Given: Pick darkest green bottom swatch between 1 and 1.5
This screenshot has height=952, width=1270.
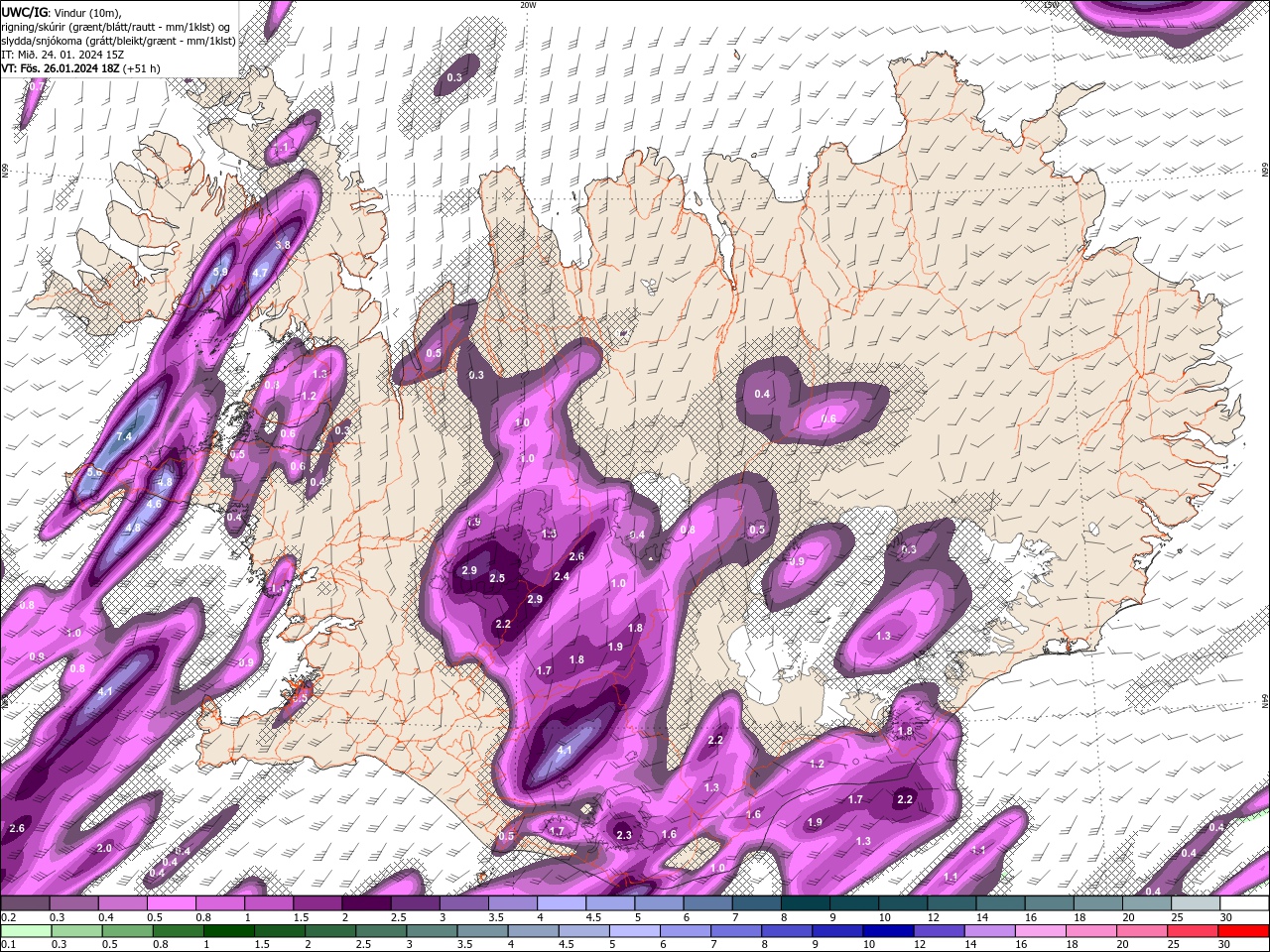Looking at the screenshot, I should coord(228,931).
